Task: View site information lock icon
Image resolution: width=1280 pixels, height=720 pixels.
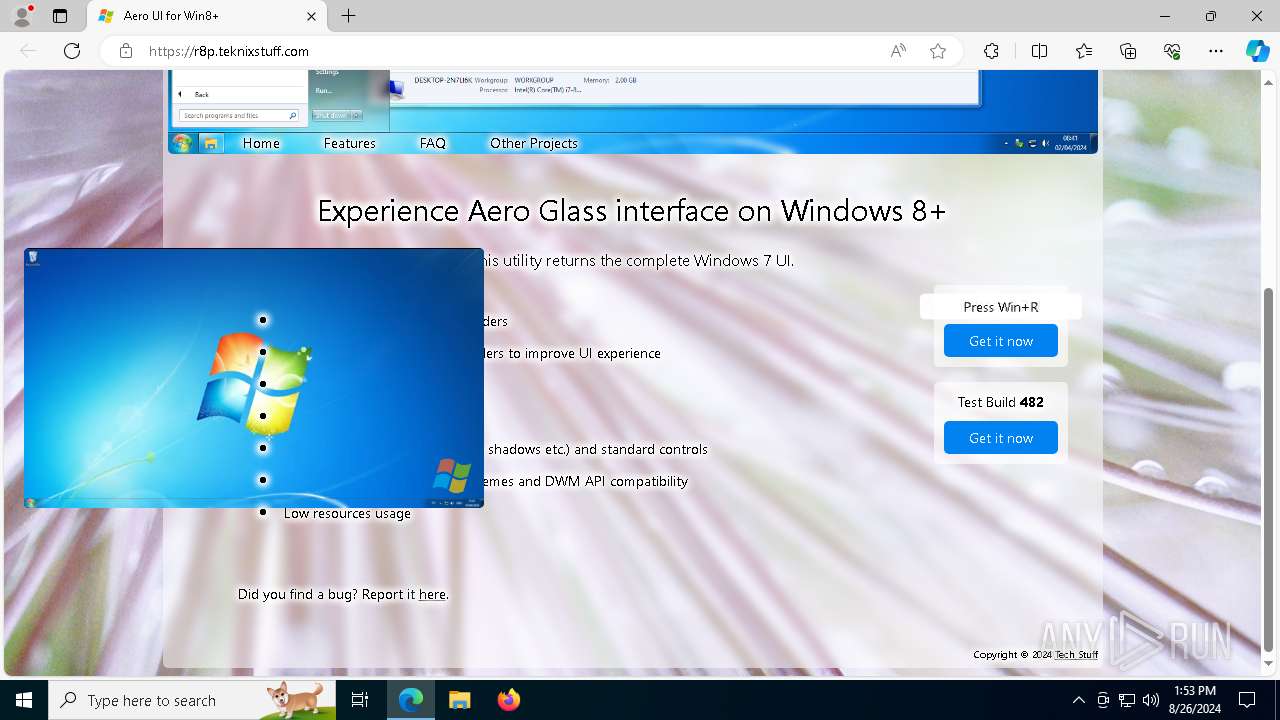Action: point(126,51)
